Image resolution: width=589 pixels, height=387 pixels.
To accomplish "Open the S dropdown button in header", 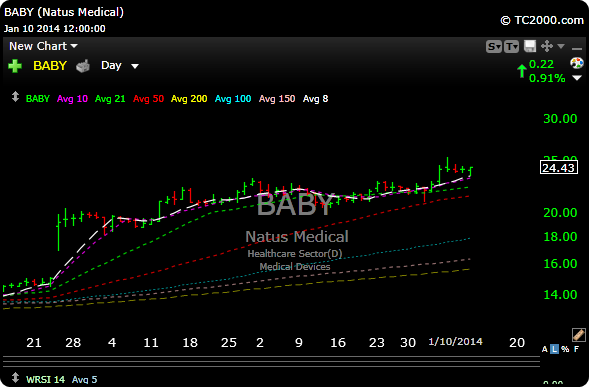I will 494,47.
